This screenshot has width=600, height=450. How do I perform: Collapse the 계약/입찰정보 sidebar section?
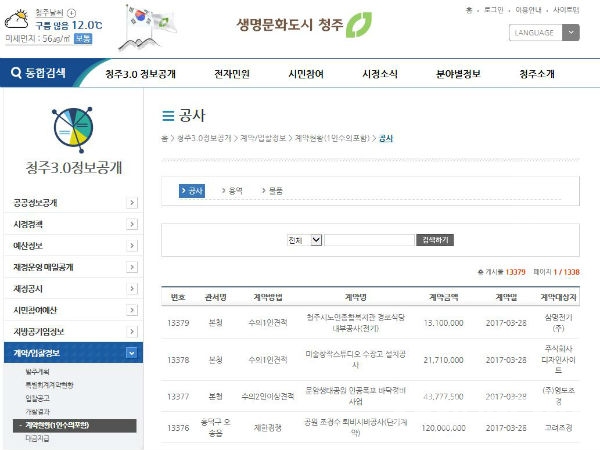point(132,353)
